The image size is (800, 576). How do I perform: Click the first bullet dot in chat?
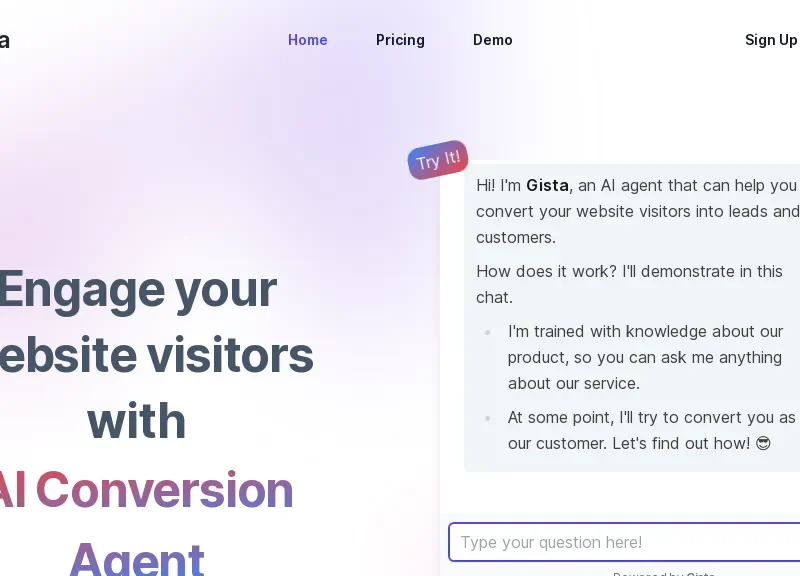(488, 333)
